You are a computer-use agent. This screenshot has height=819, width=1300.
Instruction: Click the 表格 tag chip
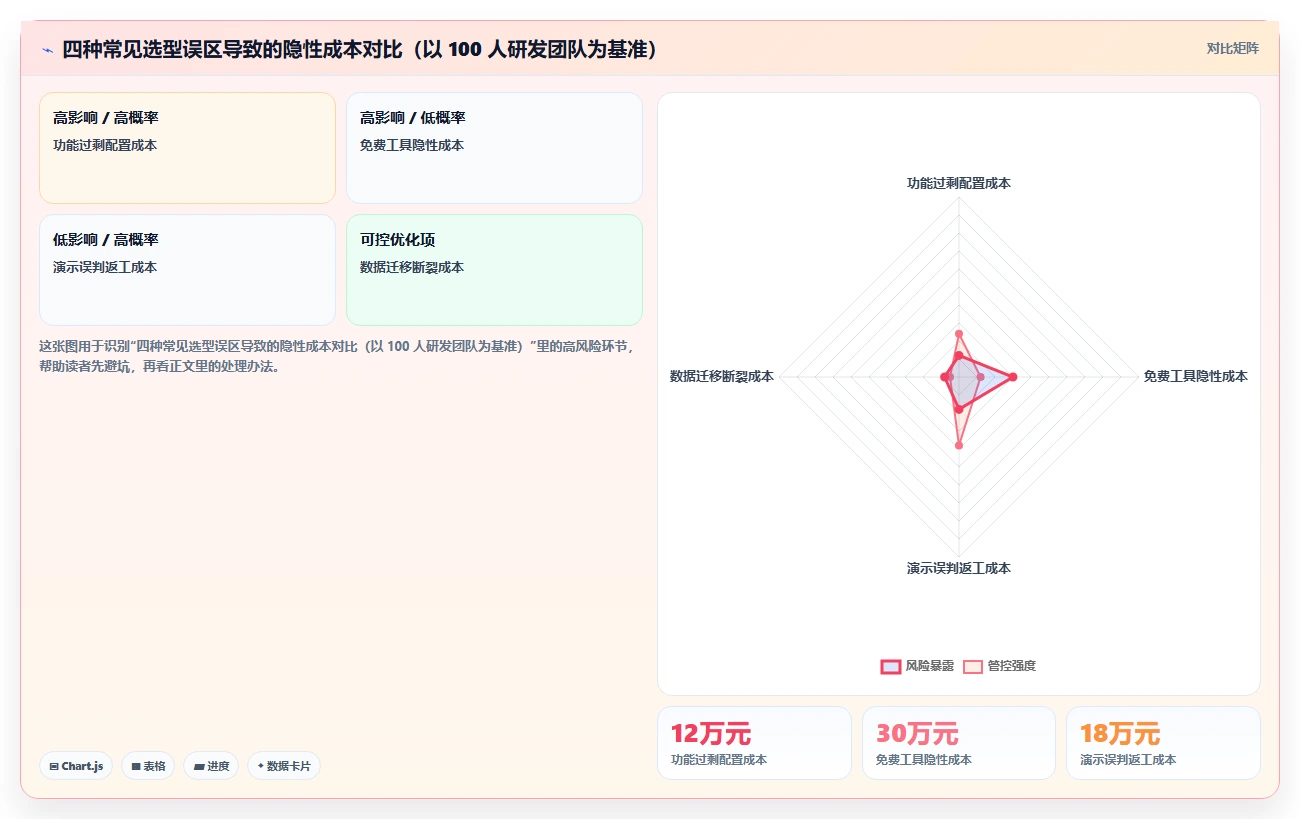pyautogui.click(x=148, y=766)
